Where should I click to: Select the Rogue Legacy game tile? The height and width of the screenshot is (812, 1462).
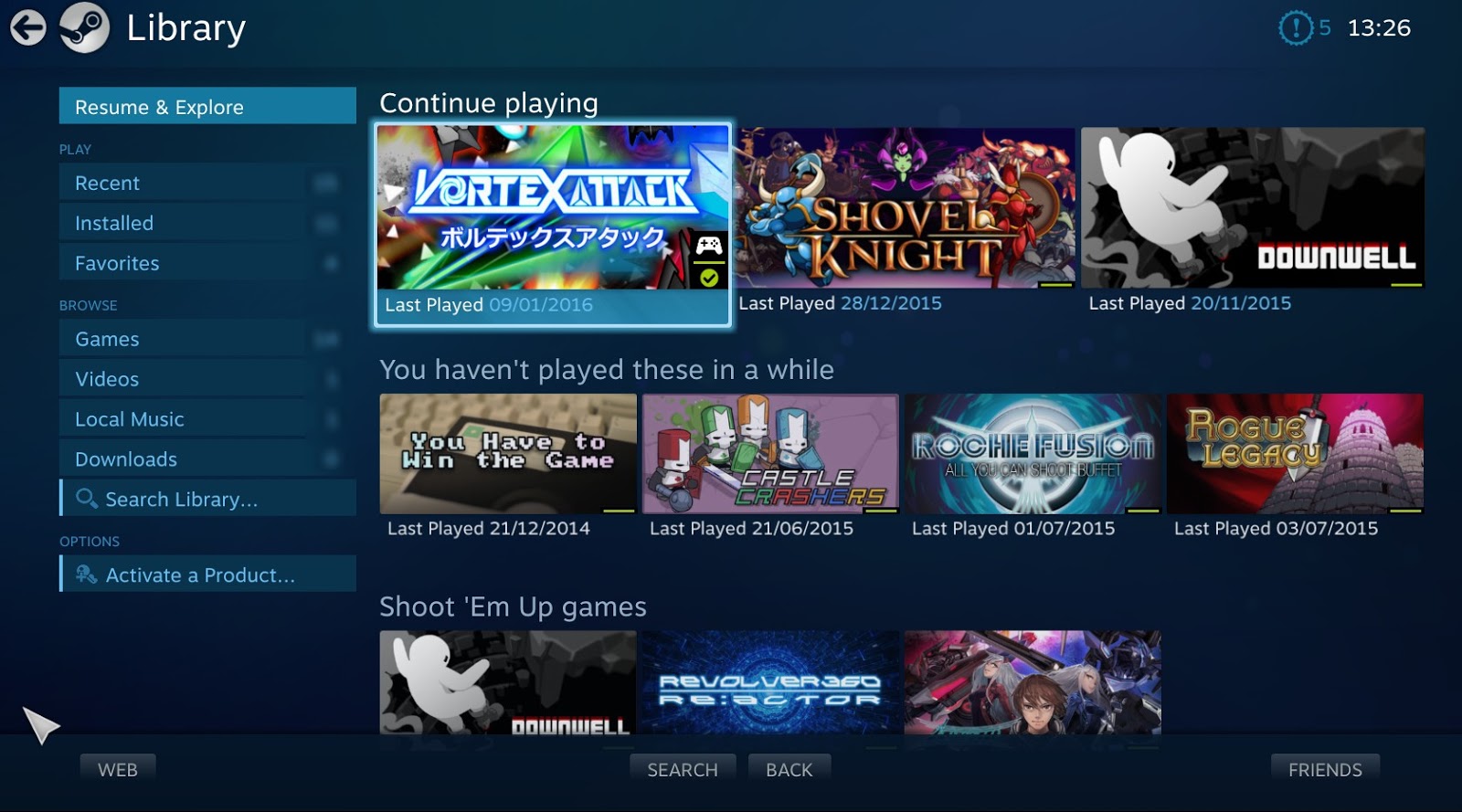click(x=1295, y=453)
